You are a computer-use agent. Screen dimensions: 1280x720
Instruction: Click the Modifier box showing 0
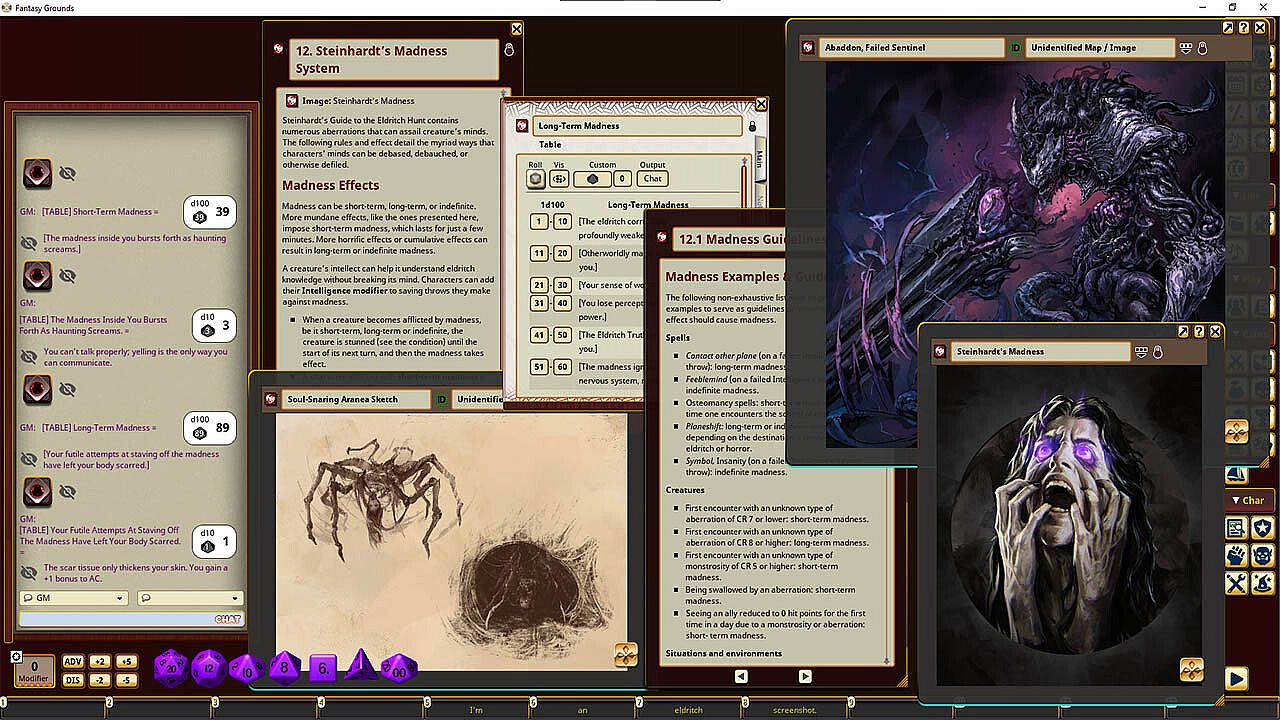35,671
